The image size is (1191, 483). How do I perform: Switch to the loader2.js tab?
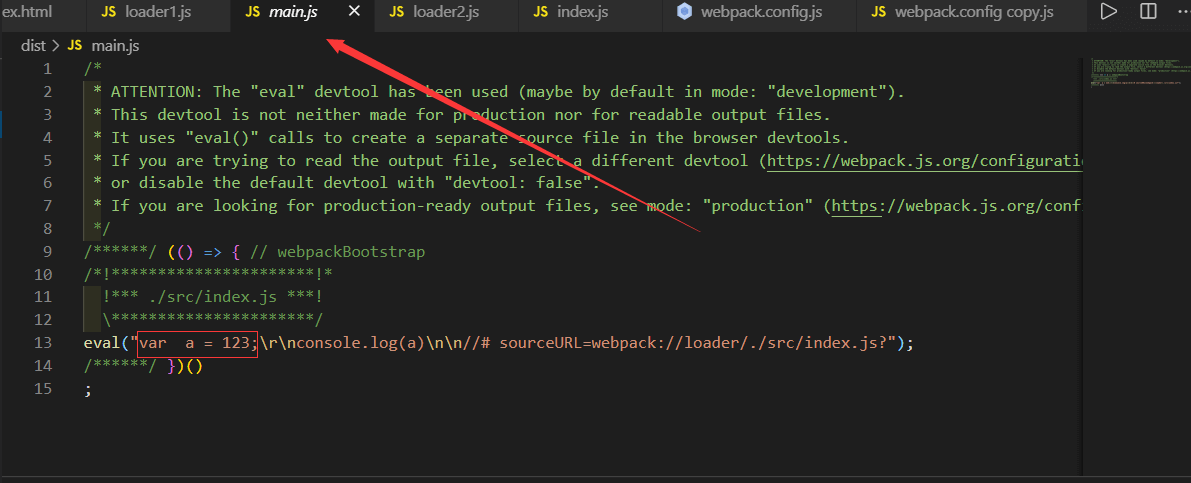point(444,11)
